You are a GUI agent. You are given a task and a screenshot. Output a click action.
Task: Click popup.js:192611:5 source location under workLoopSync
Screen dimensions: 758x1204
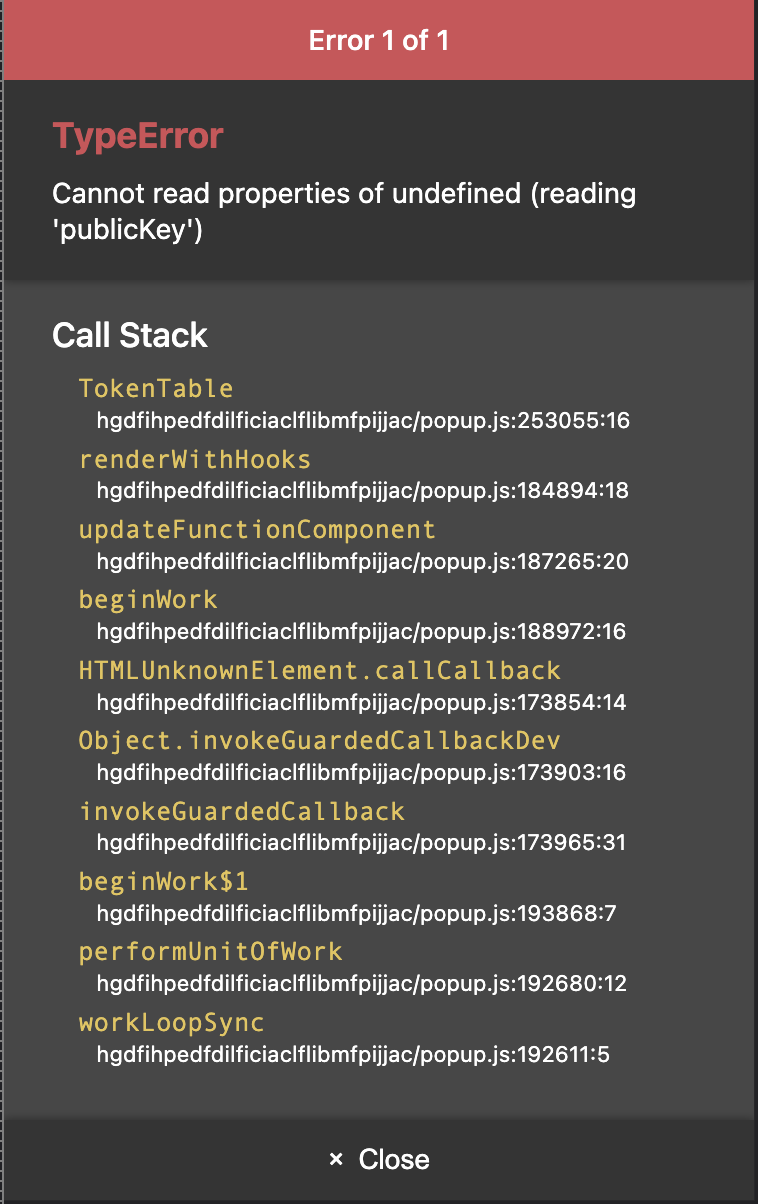click(357, 1054)
